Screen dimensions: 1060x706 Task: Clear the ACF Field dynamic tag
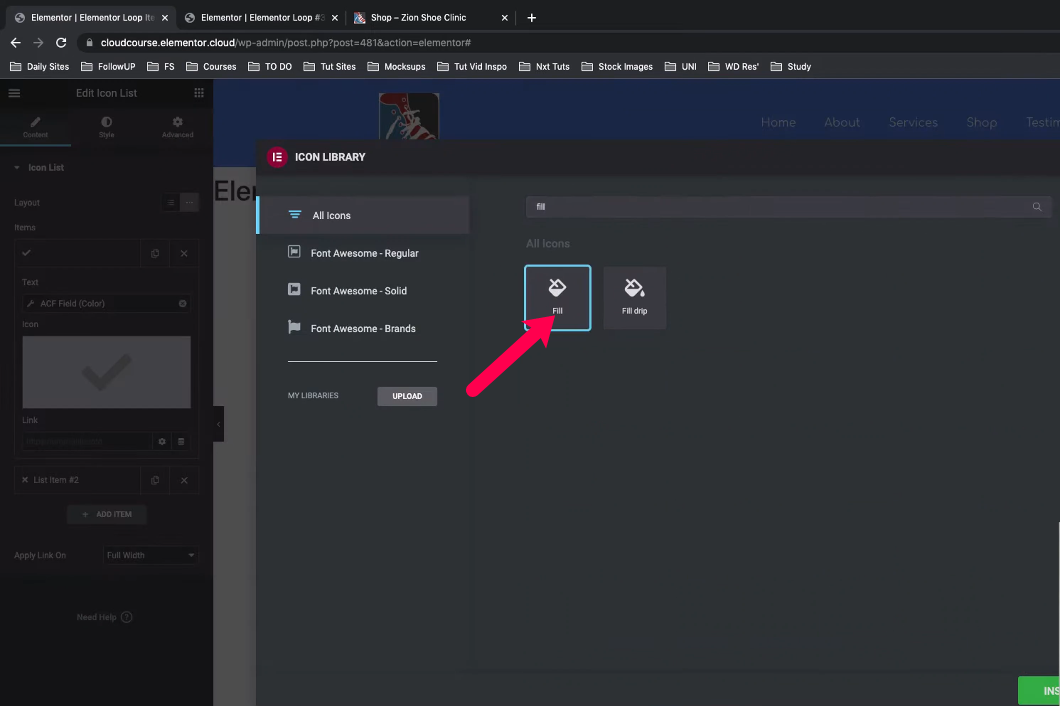183,303
